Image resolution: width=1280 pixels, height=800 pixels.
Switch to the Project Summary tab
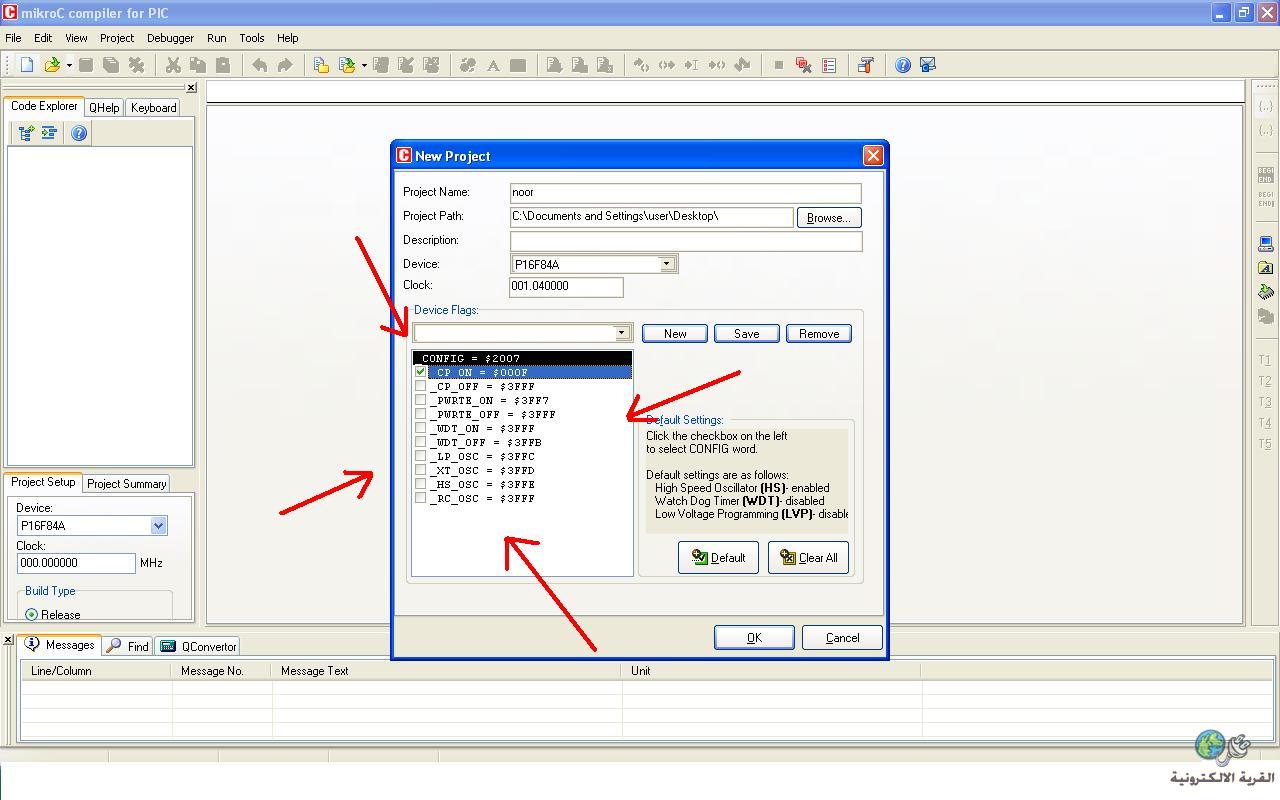(126, 483)
